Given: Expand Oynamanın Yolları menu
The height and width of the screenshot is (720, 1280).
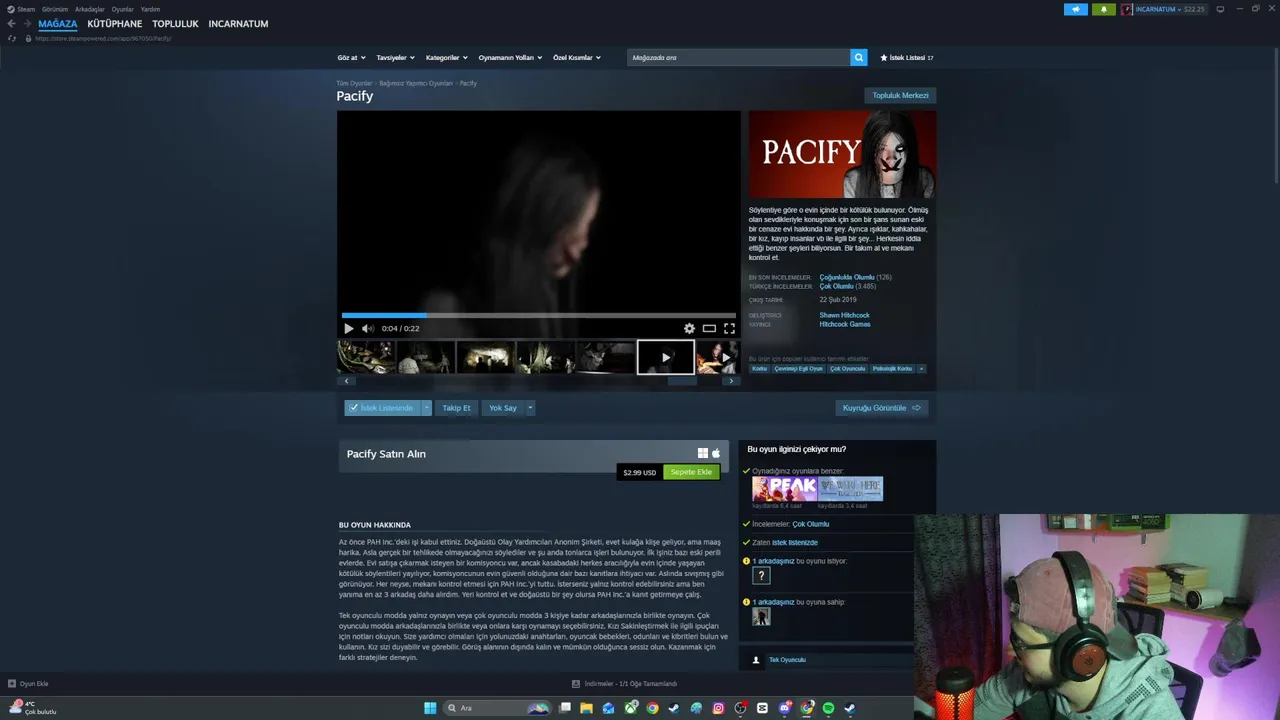Looking at the screenshot, I should pyautogui.click(x=510, y=58).
